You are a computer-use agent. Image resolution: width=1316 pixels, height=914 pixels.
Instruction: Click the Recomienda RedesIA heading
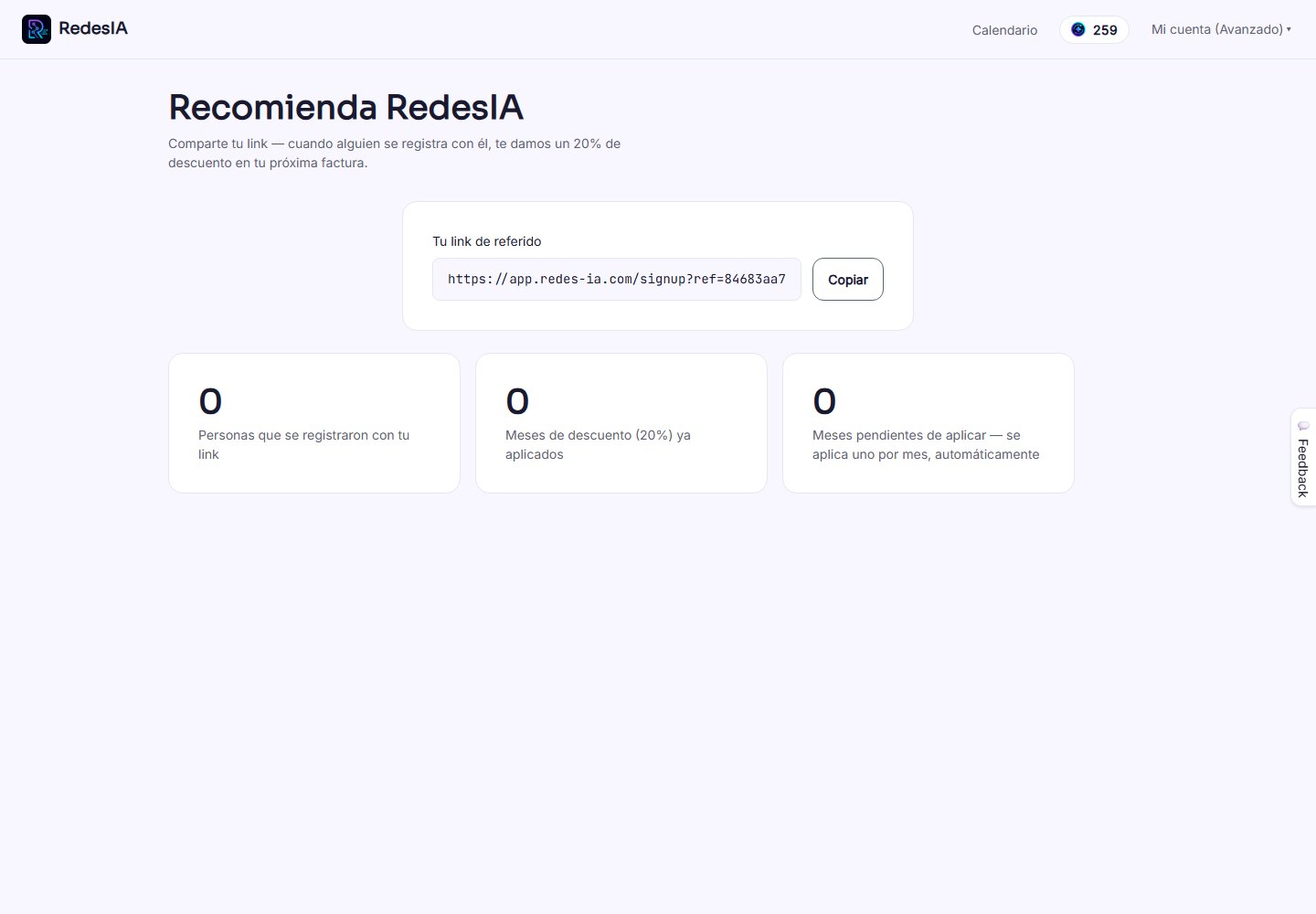tap(345, 107)
